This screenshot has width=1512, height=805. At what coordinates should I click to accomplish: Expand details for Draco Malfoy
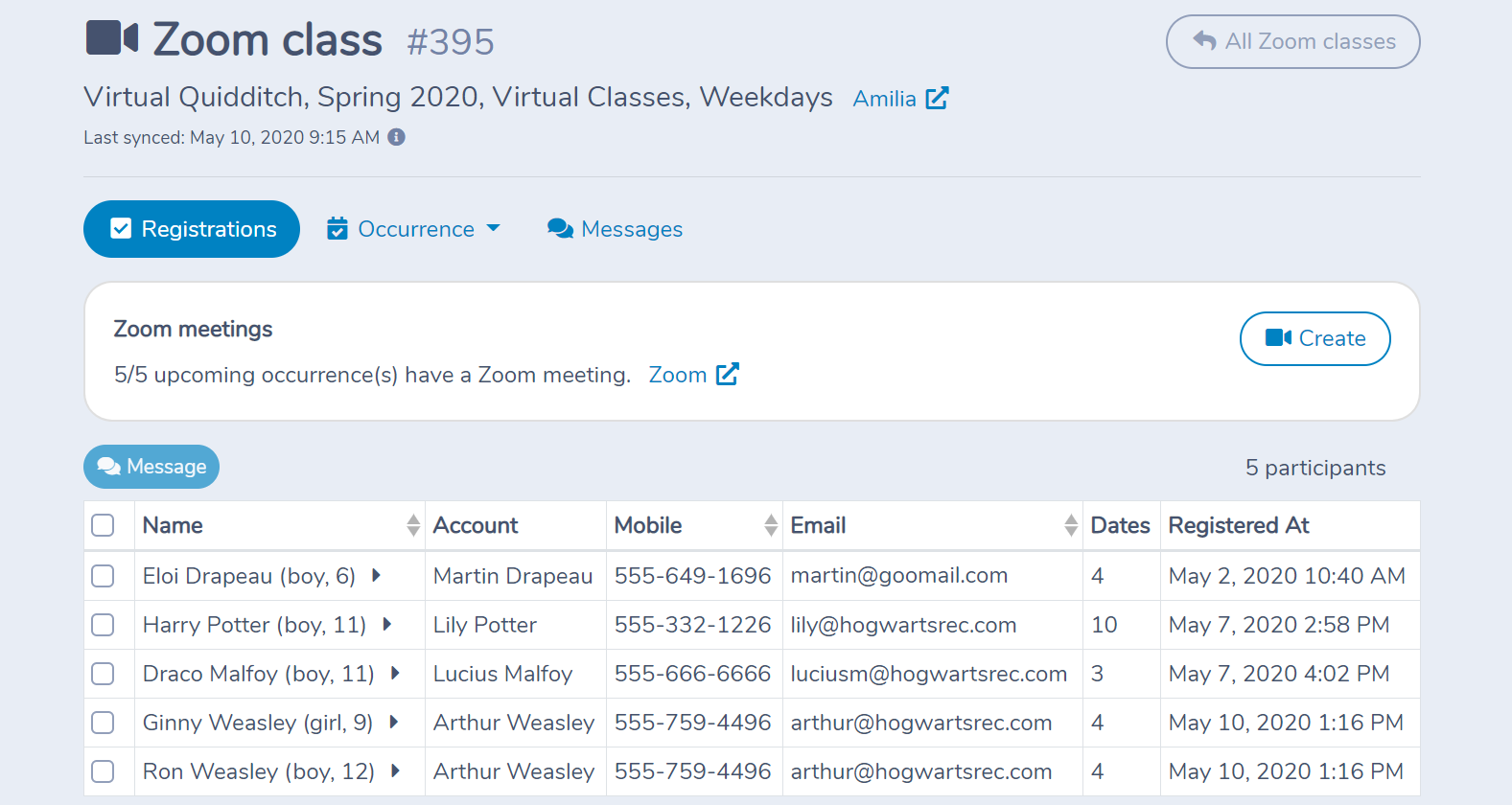395,673
